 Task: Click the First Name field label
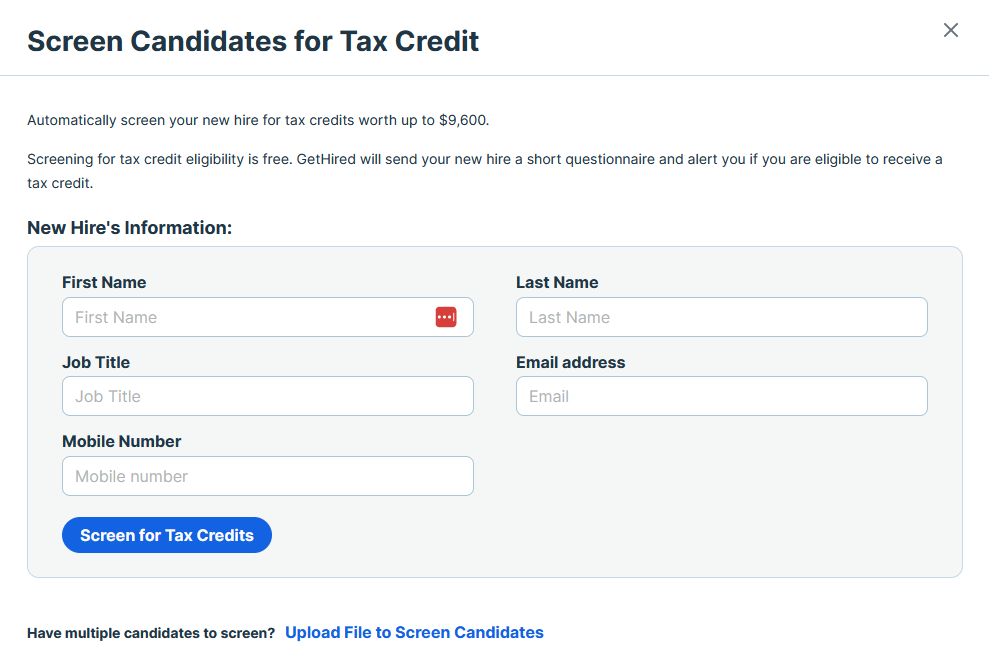(104, 282)
